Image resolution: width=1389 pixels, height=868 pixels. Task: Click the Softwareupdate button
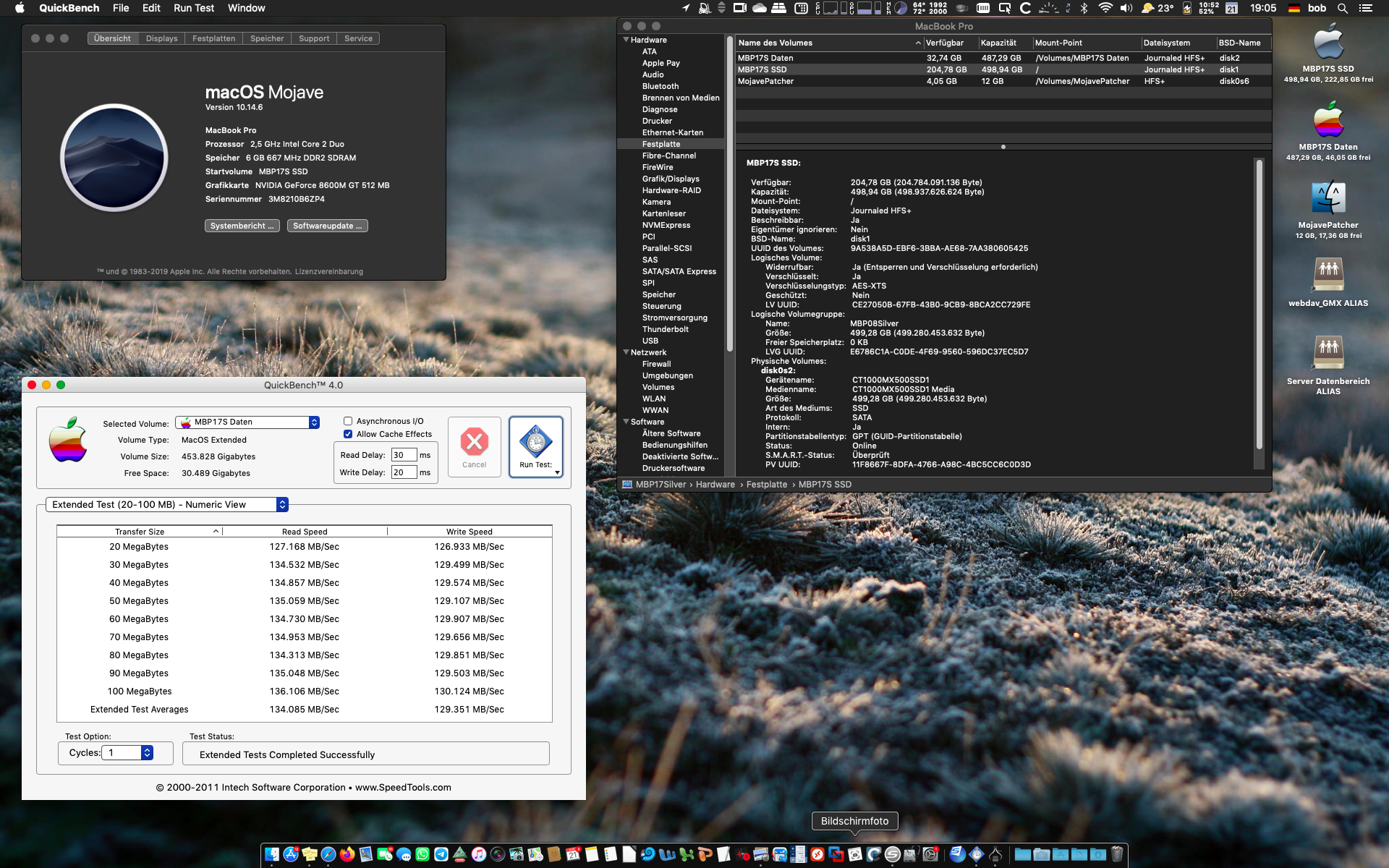pyautogui.click(x=327, y=226)
